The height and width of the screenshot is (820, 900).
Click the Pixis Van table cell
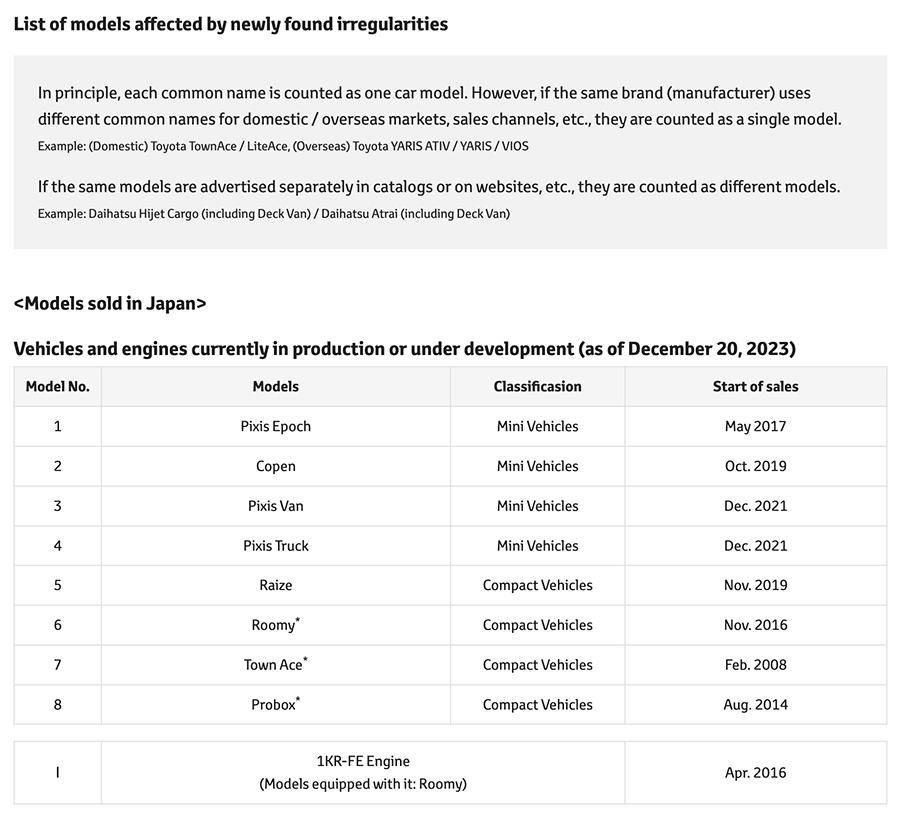(275, 506)
